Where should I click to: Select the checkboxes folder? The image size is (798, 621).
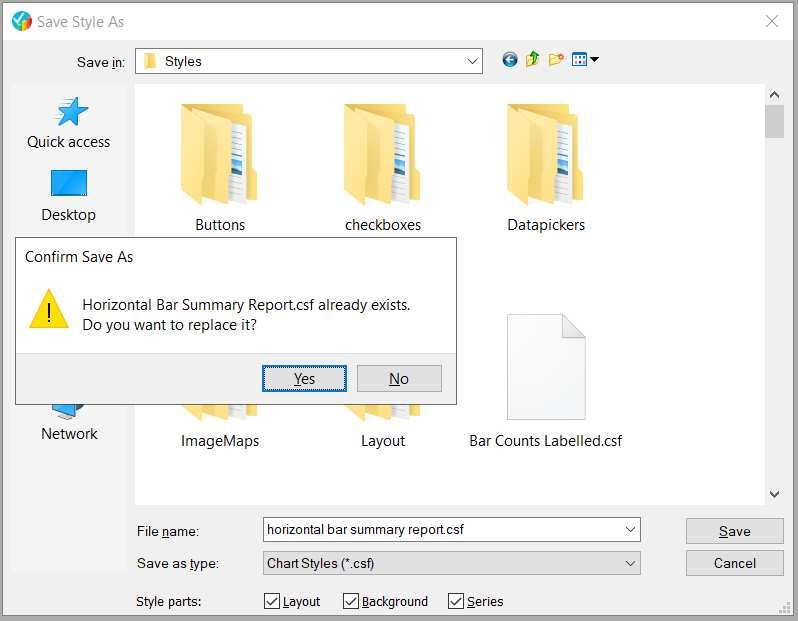click(383, 168)
